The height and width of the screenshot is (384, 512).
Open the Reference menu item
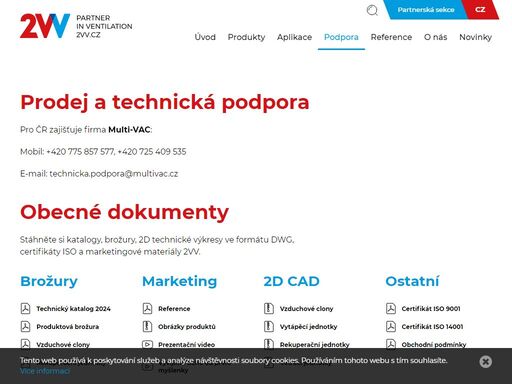coord(391,37)
